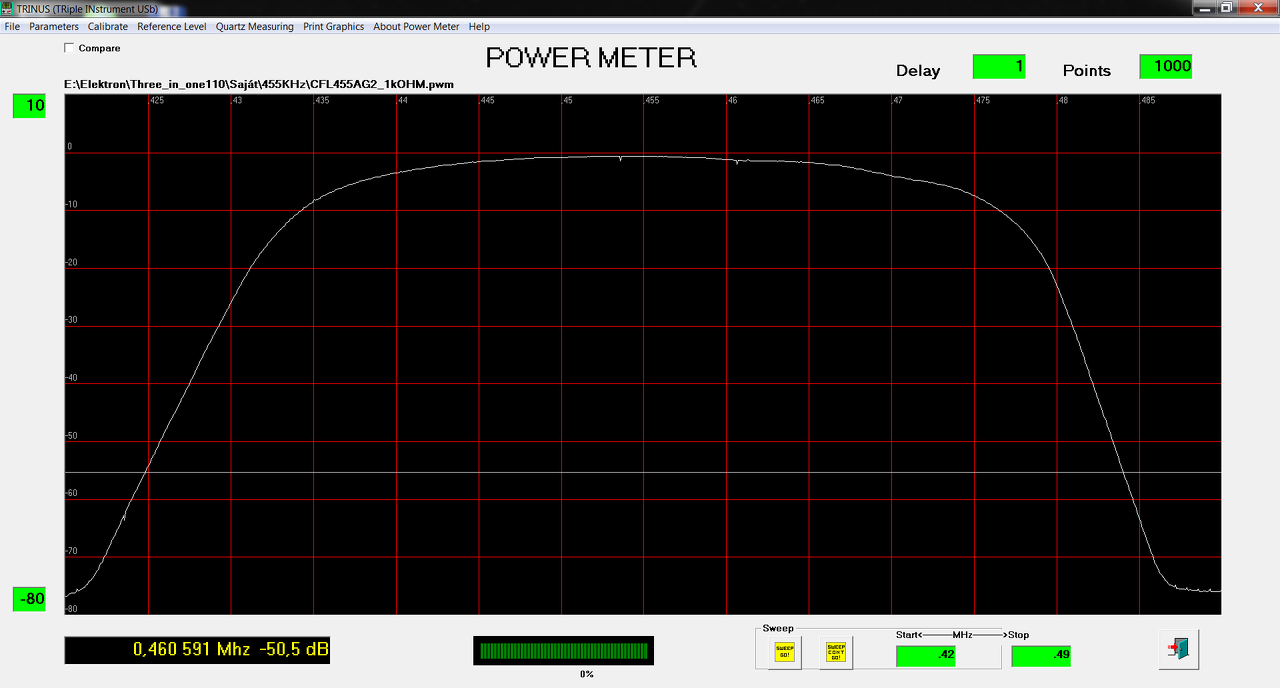Click the .425 frequency axis label
Viewport: 1280px width, 688px height.
(x=157, y=101)
